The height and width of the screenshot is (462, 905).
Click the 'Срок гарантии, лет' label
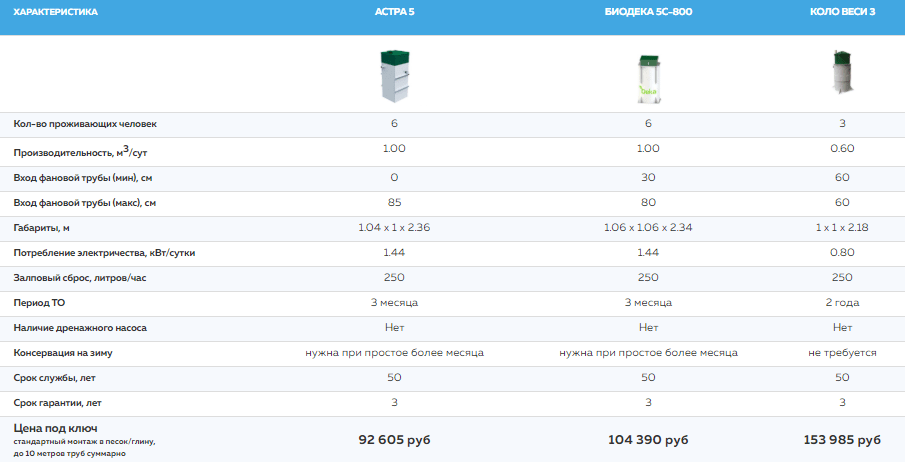(57, 403)
